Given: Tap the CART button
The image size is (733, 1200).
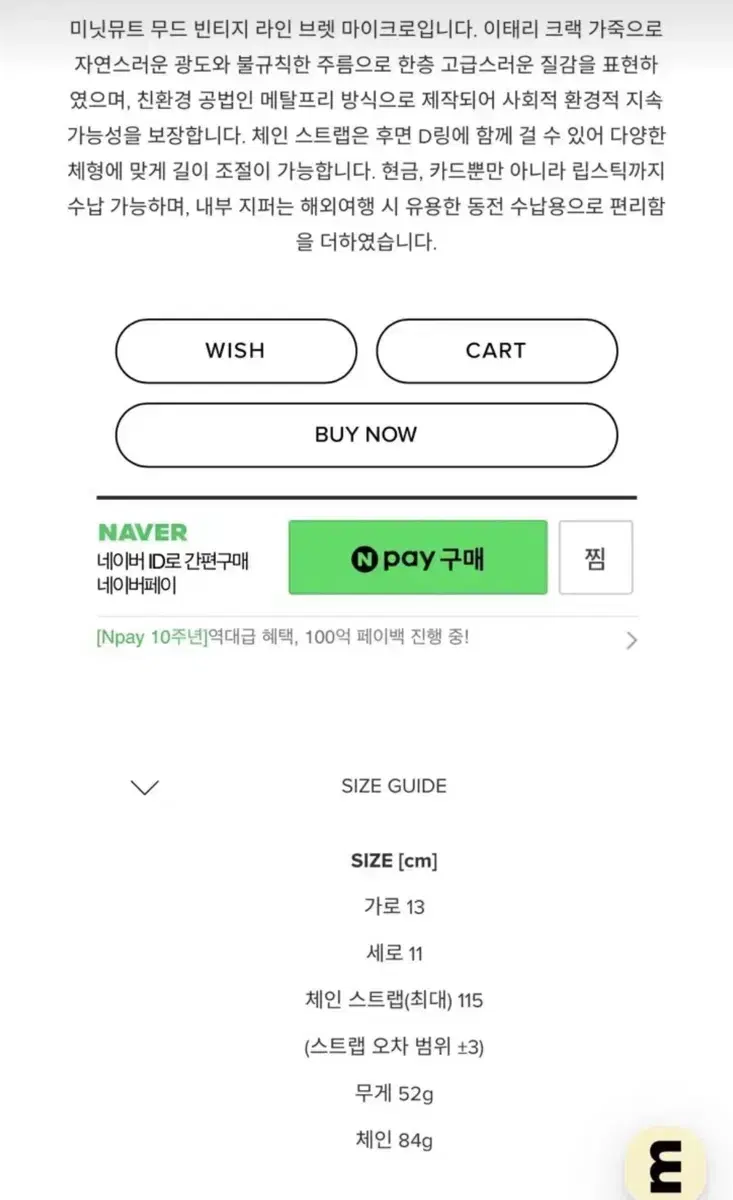Looking at the screenshot, I should 496,351.
